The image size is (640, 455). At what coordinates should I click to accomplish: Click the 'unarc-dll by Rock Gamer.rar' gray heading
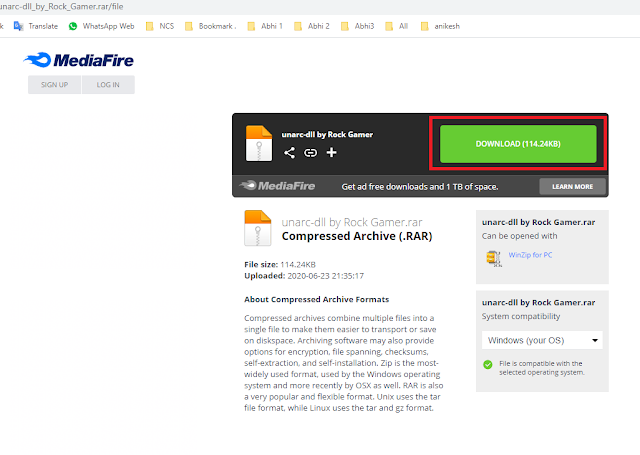352,222
